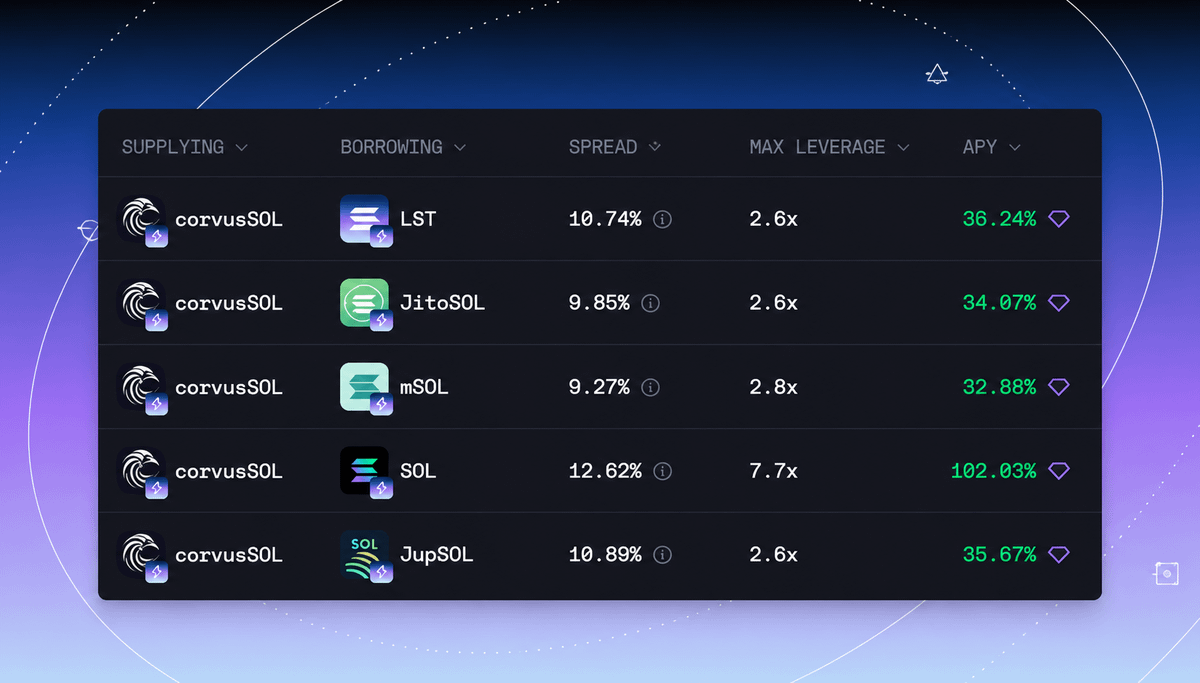
Task: Open info icon next to 9.27% spread
Action: (650, 387)
